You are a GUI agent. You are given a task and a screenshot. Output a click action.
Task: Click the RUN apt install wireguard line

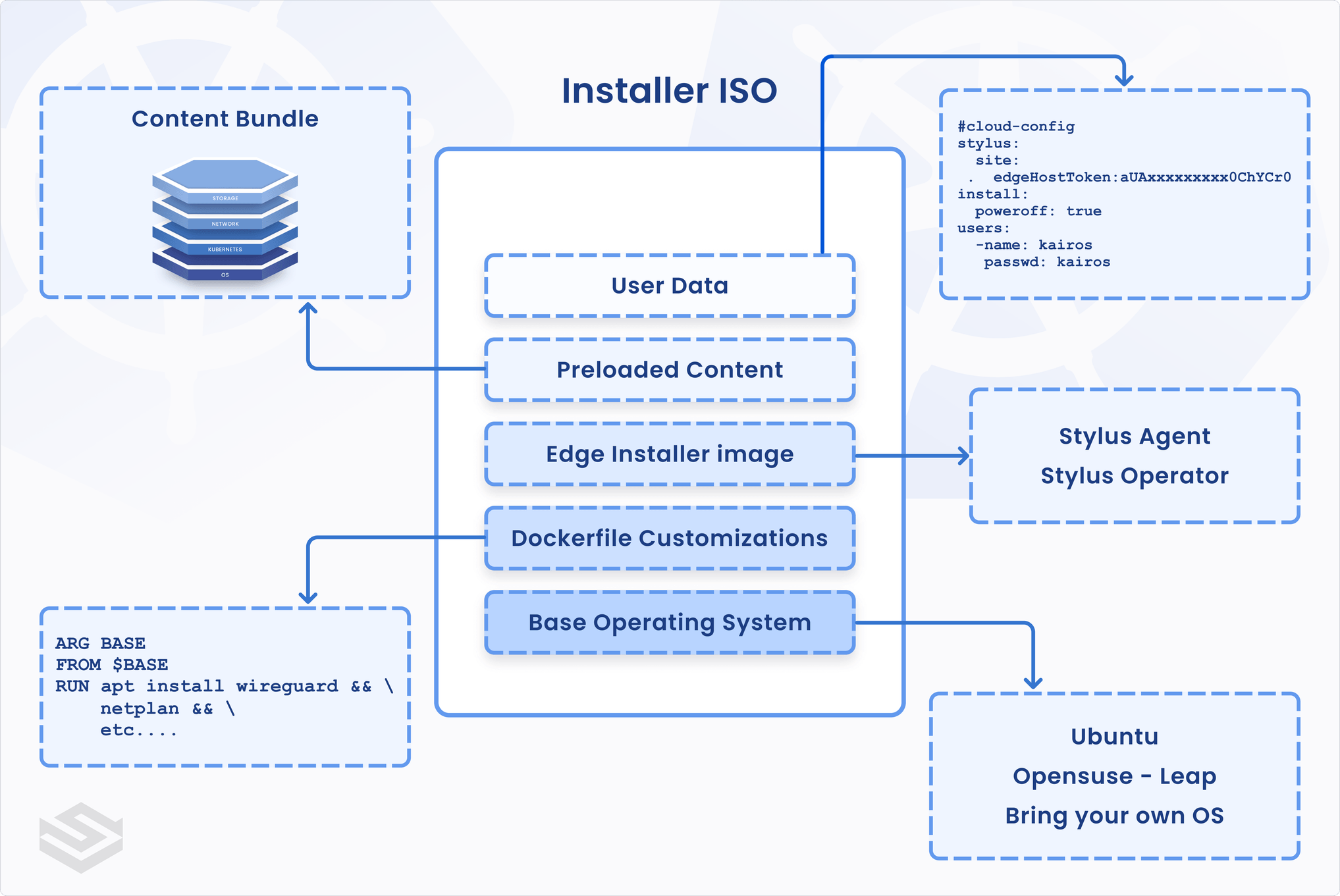[x=225, y=687]
